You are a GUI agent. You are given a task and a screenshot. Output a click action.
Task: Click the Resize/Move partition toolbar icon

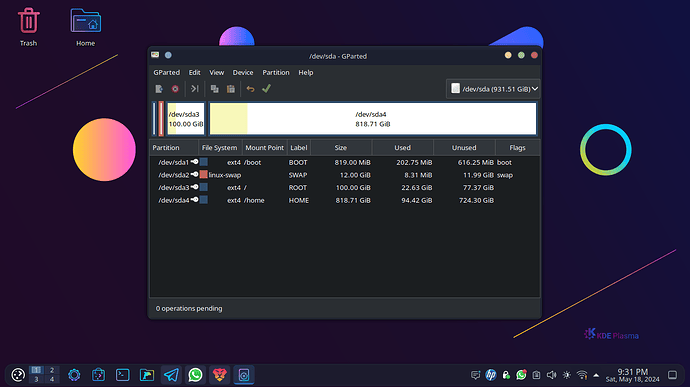[195, 89]
